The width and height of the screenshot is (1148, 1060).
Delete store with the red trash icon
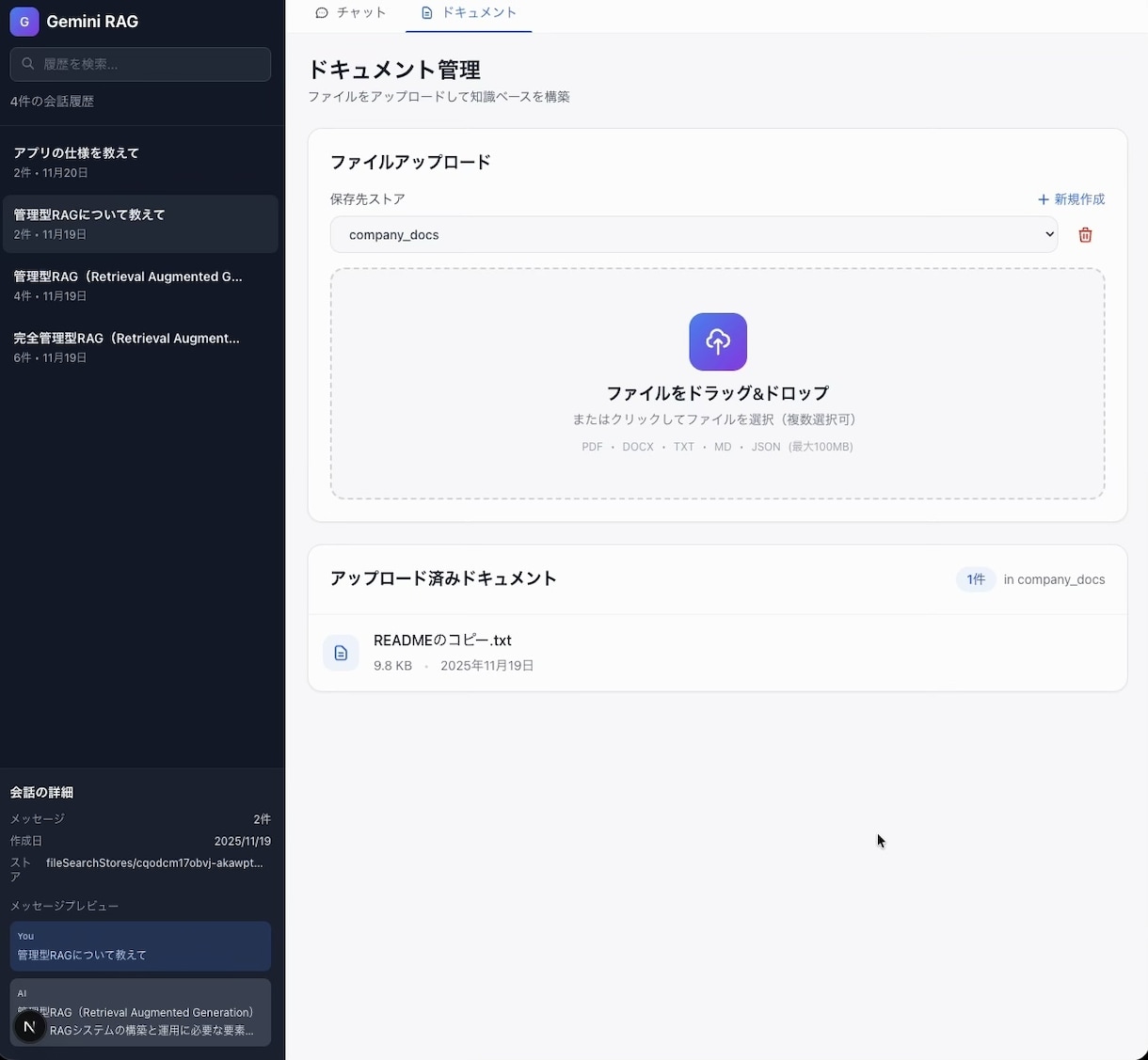1085,235
